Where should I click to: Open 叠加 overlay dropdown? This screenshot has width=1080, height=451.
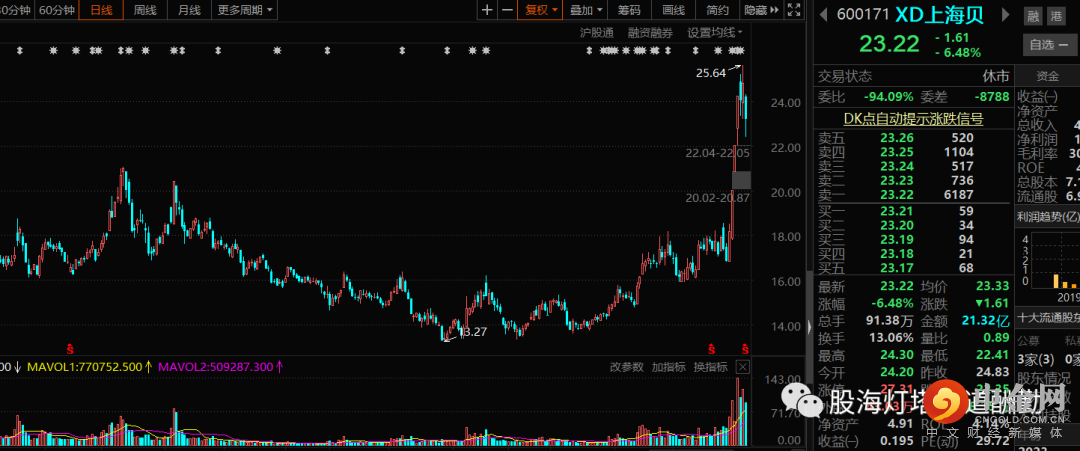click(x=585, y=10)
